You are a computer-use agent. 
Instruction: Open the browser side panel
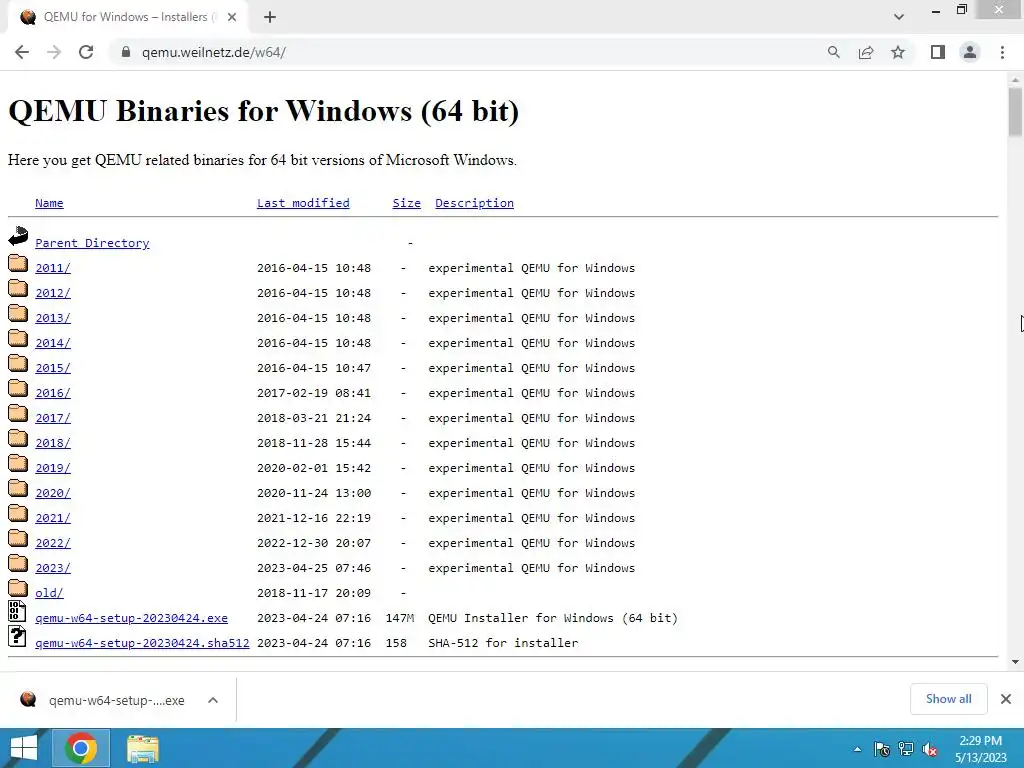click(x=938, y=52)
